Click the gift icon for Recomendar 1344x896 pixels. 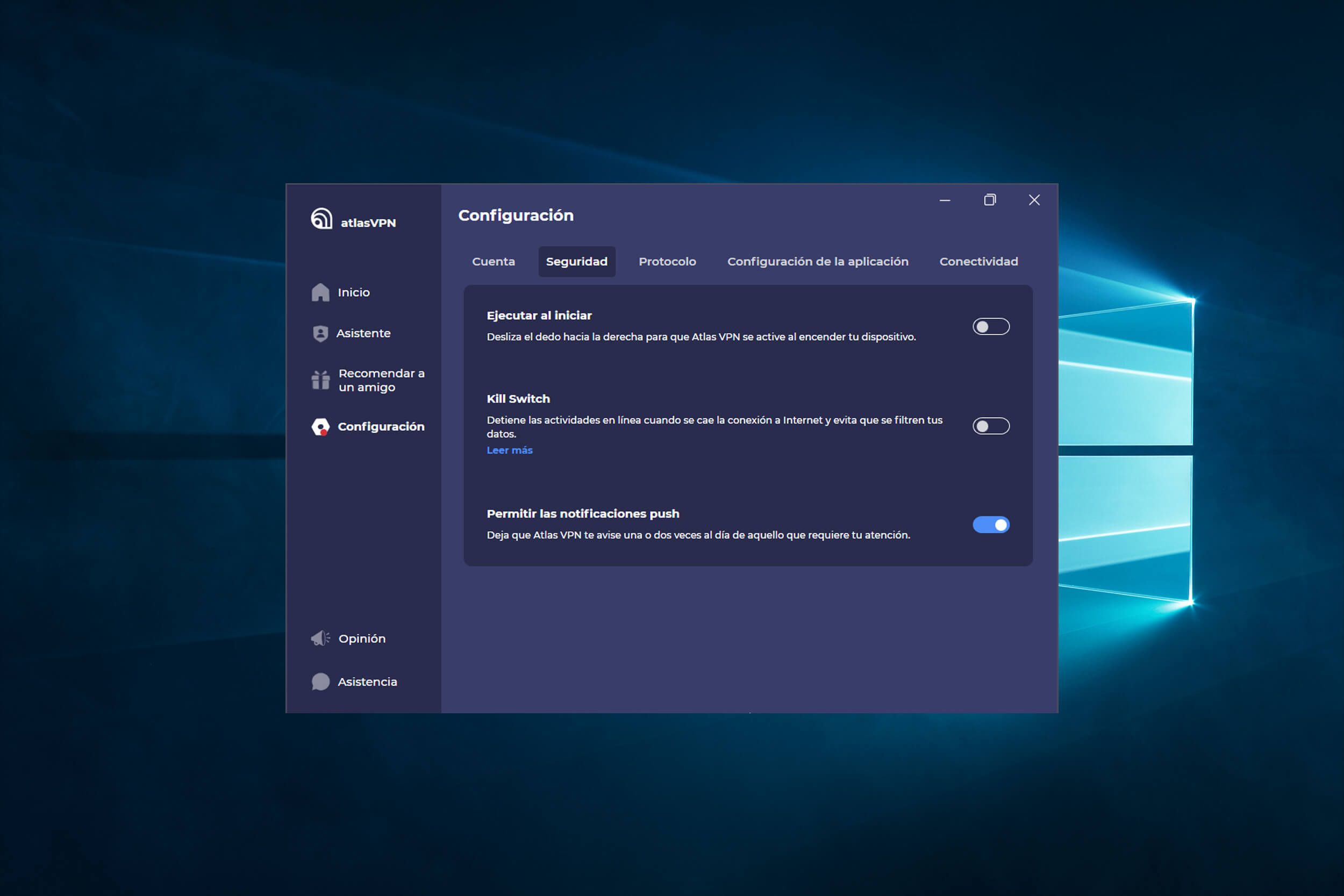[x=320, y=380]
